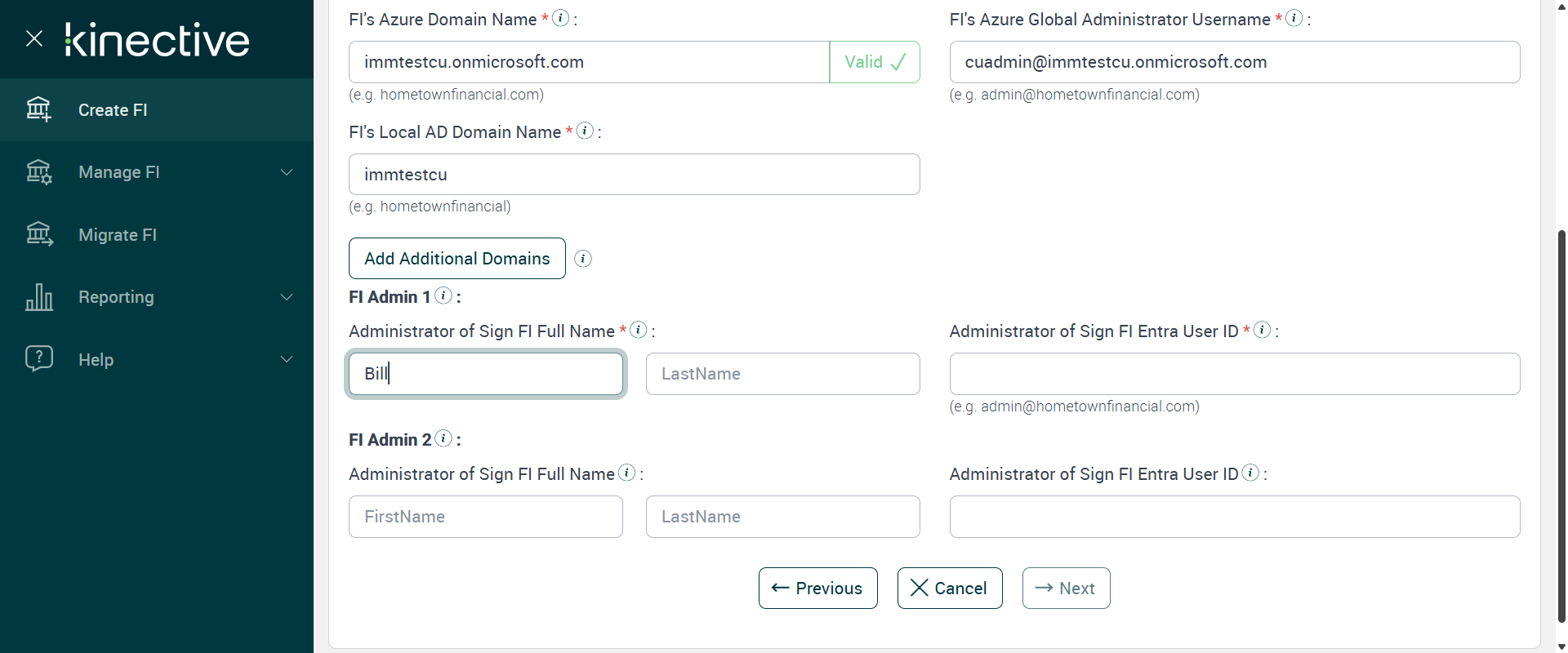Show info for FI Admin 1 Entra User ID
Image resolution: width=1568 pixels, height=653 pixels.
(x=1262, y=330)
